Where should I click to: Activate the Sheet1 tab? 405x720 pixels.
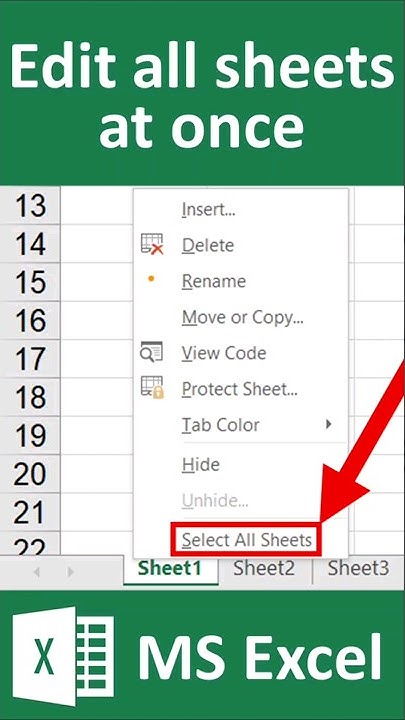170,569
